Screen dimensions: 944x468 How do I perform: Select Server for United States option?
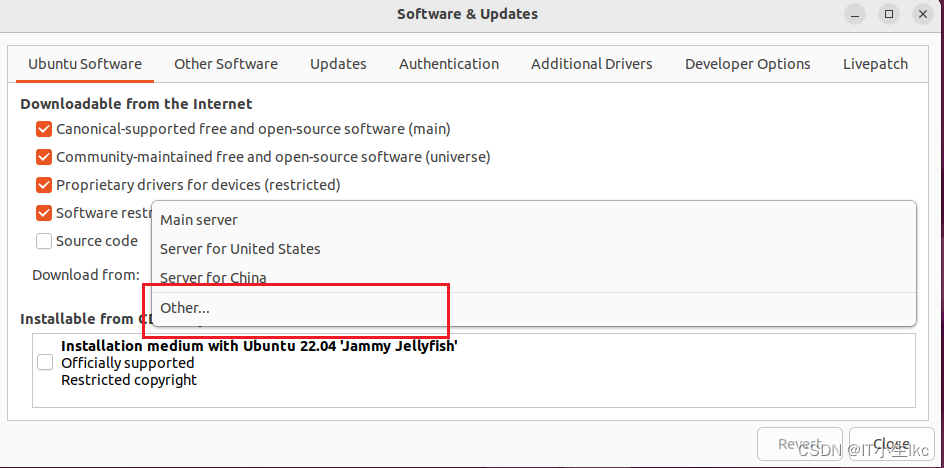point(534,249)
